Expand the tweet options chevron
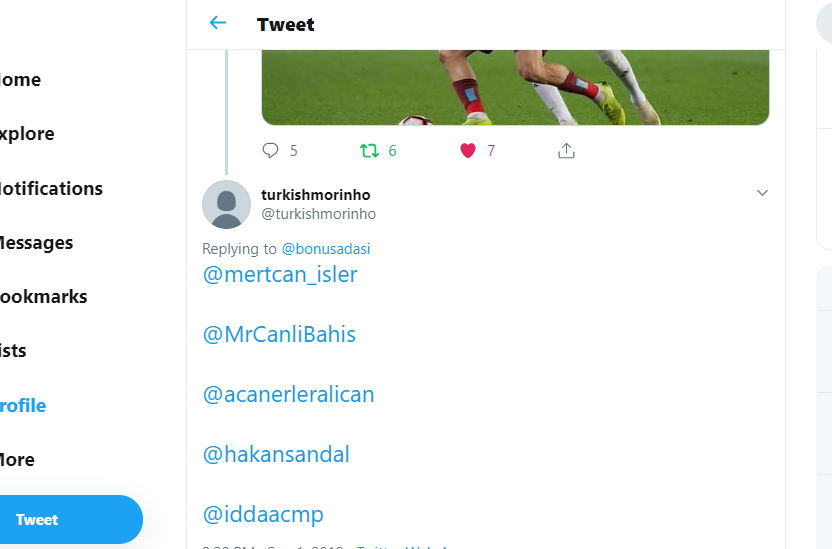The height and width of the screenshot is (549, 832). click(x=762, y=193)
